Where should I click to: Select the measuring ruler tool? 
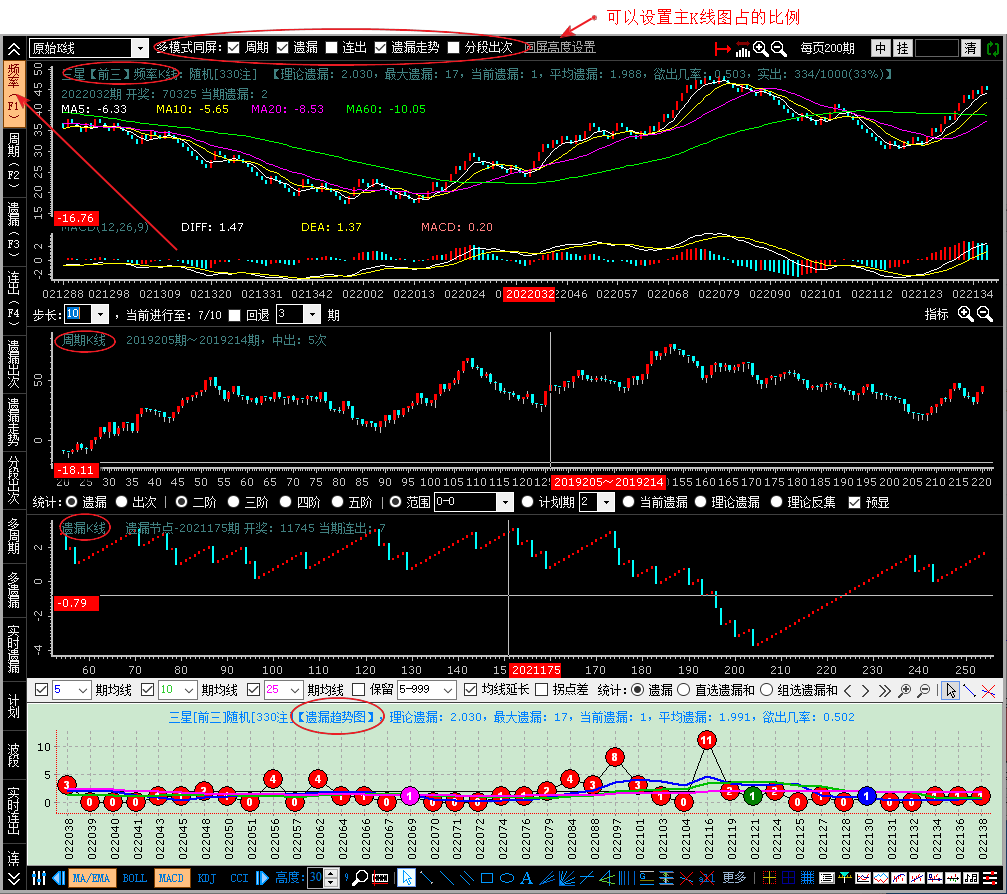tap(380, 878)
